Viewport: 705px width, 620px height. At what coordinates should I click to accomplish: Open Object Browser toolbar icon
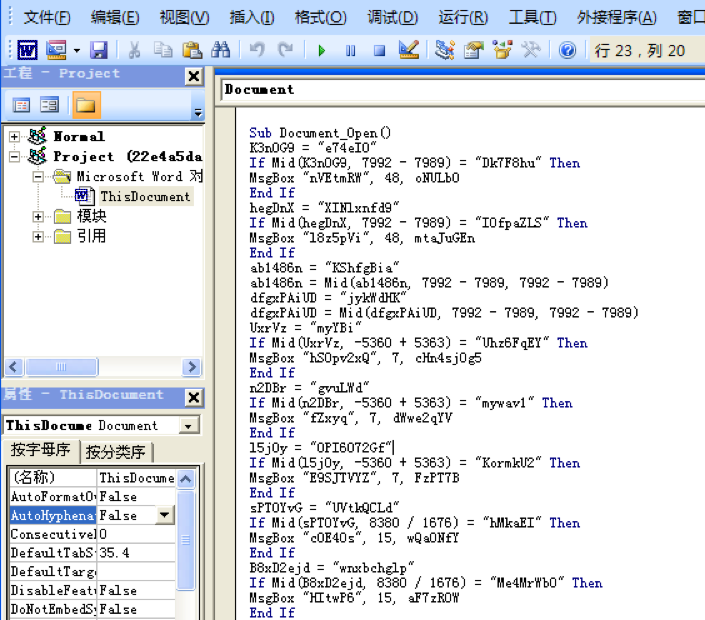[503, 50]
